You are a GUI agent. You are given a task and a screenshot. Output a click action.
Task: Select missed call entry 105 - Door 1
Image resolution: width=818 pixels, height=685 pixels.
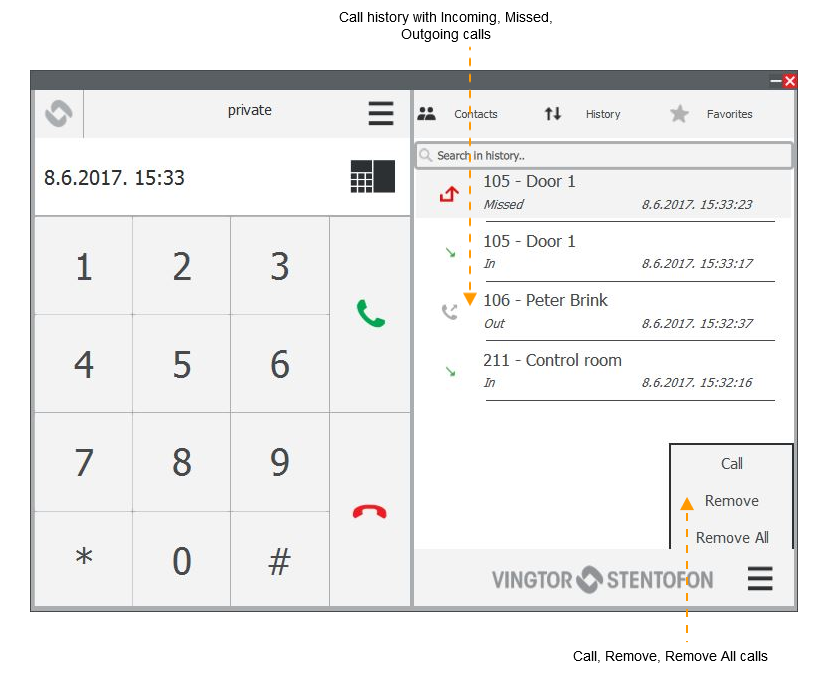[603, 193]
